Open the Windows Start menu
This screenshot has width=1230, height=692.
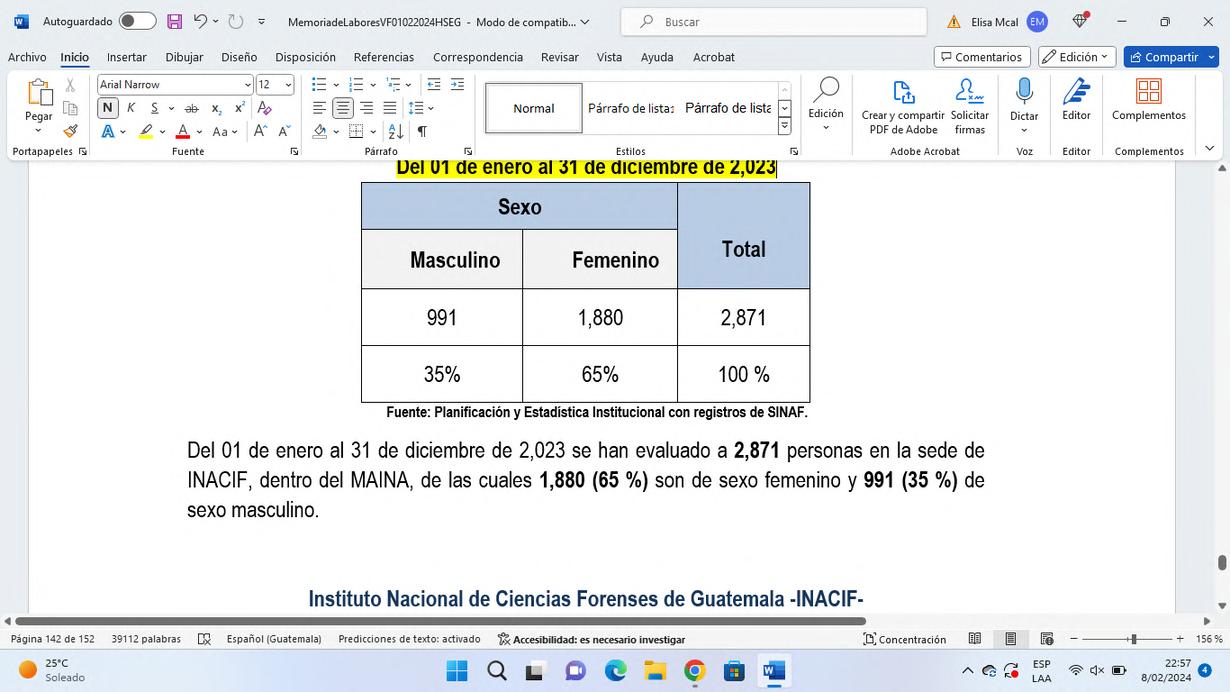(x=457, y=671)
